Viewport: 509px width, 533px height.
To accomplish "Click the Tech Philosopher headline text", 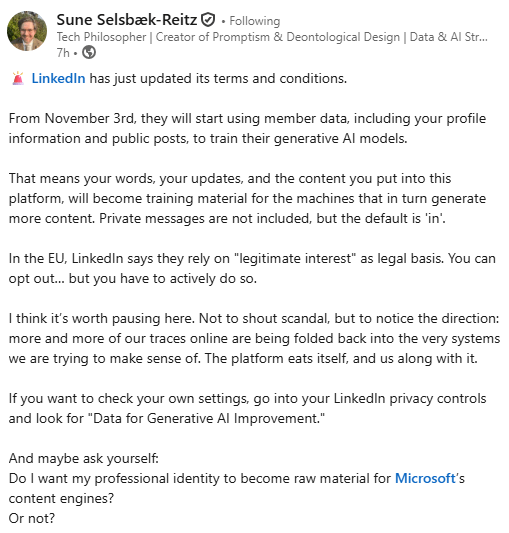I will coord(272,37).
